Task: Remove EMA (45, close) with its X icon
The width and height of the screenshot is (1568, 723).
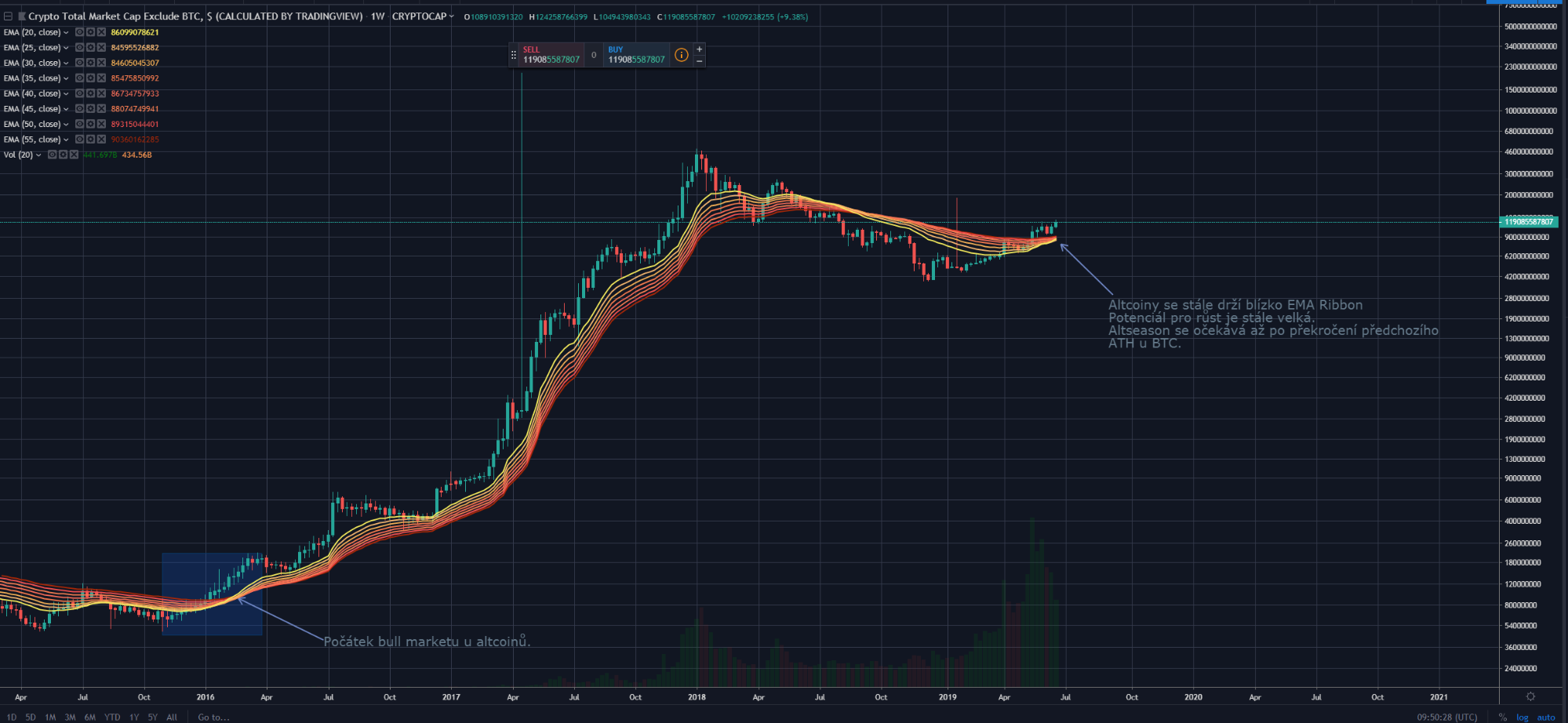Action: (x=101, y=109)
